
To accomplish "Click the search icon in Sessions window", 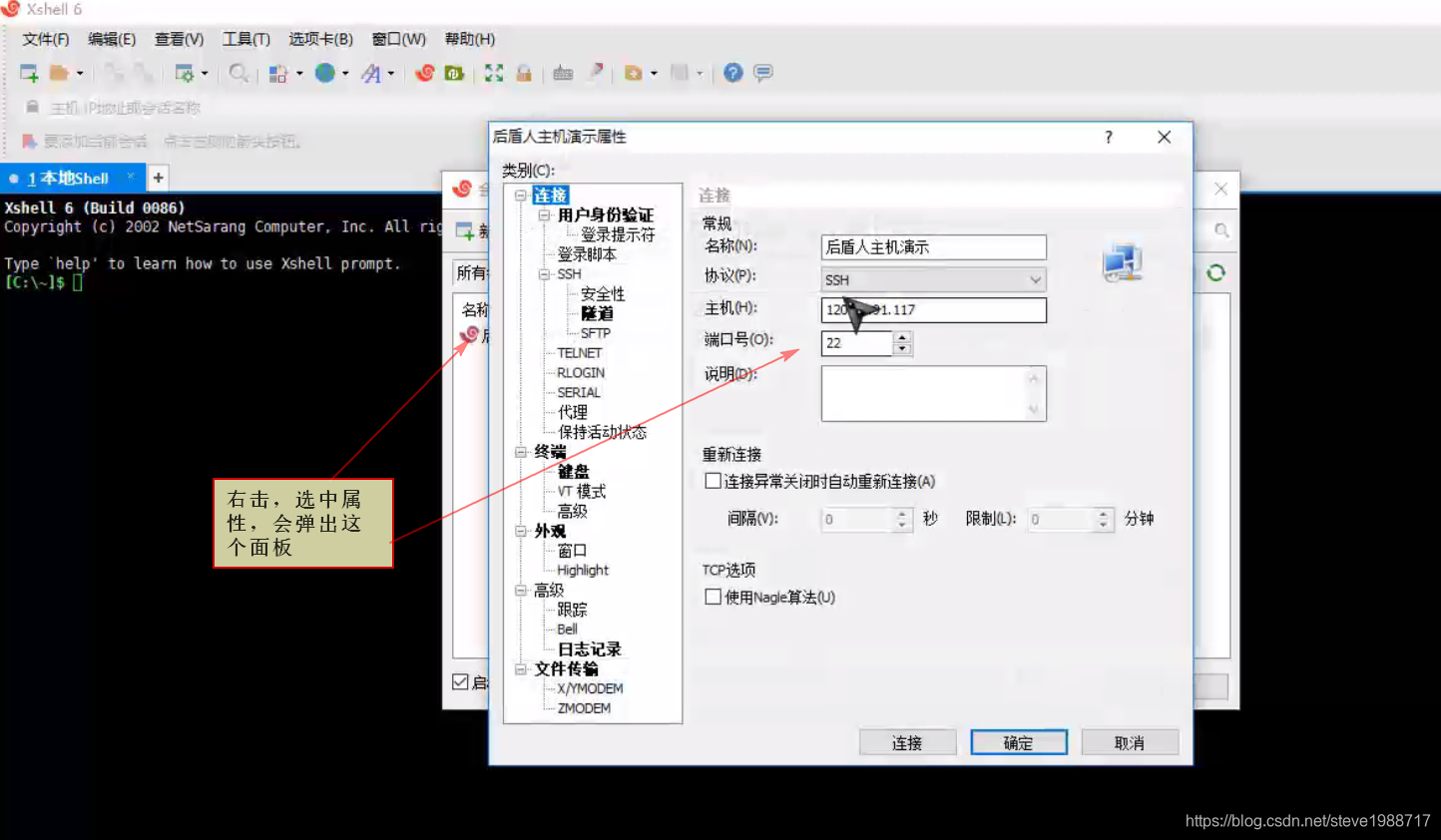I will [1221, 230].
